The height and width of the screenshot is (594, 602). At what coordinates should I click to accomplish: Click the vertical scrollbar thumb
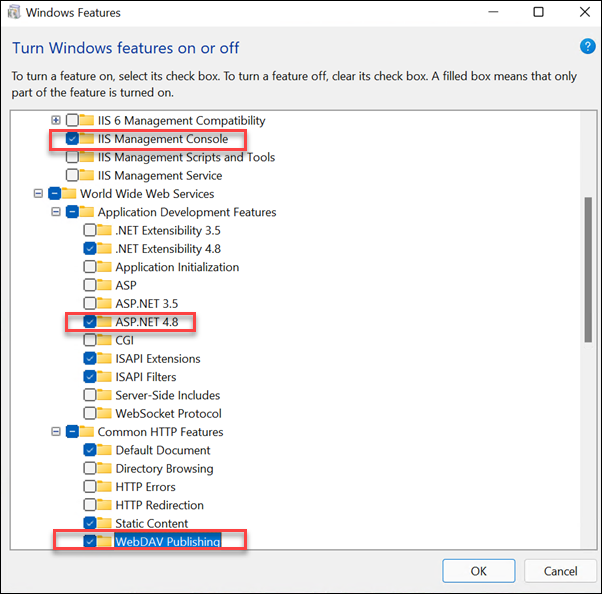pos(586,270)
